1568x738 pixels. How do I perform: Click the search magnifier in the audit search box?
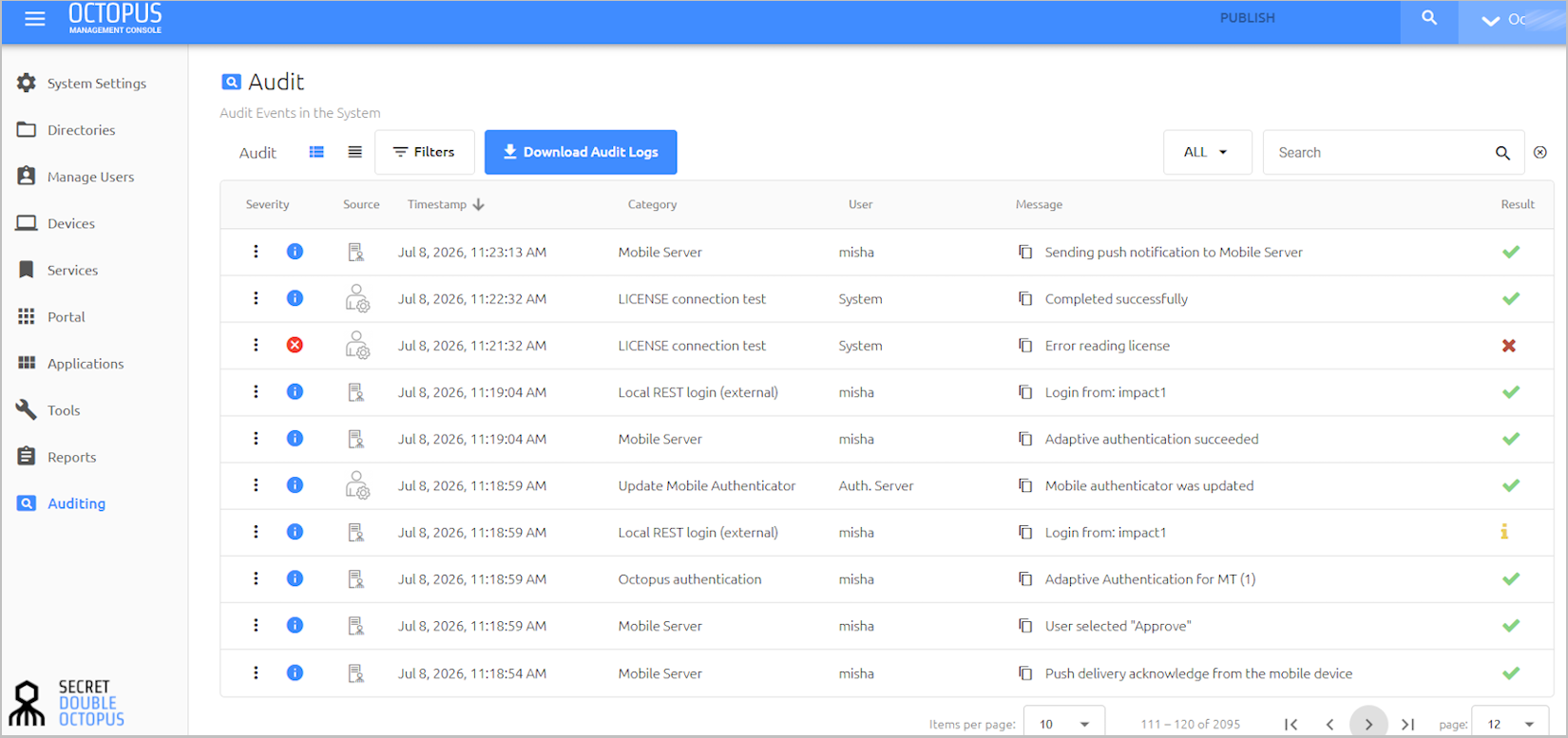[x=1502, y=153]
